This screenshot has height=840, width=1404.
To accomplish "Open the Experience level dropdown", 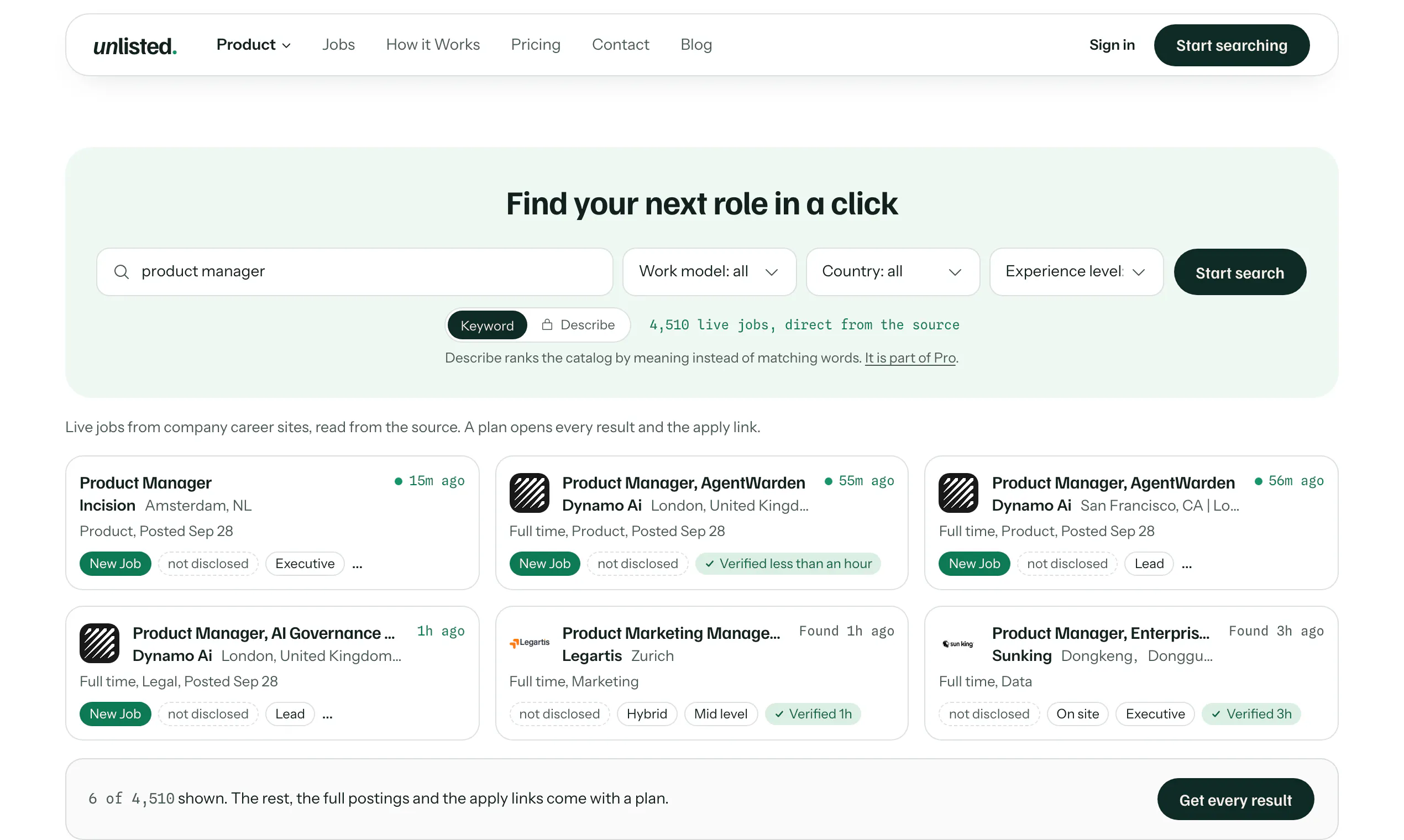I will (x=1076, y=272).
